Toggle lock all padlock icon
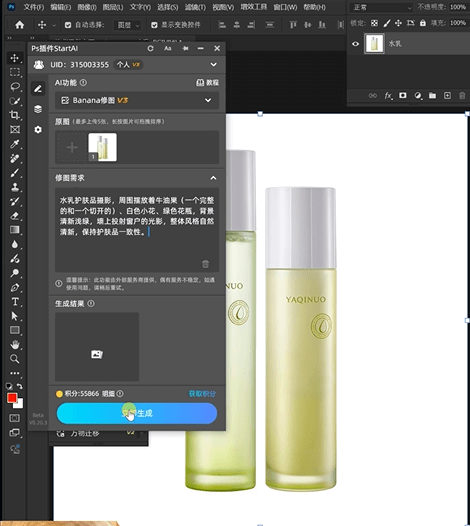This screenshot has width=470, height=526. coord(423,23)
